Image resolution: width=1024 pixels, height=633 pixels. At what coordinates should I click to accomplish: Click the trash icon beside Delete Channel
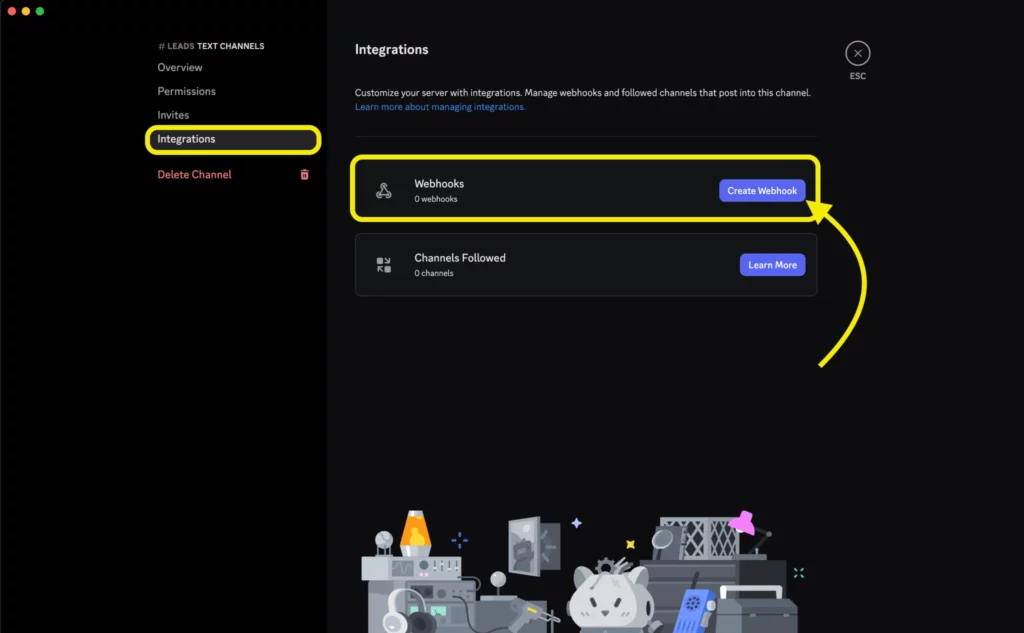pyautogui.click(x=305, y=174)
